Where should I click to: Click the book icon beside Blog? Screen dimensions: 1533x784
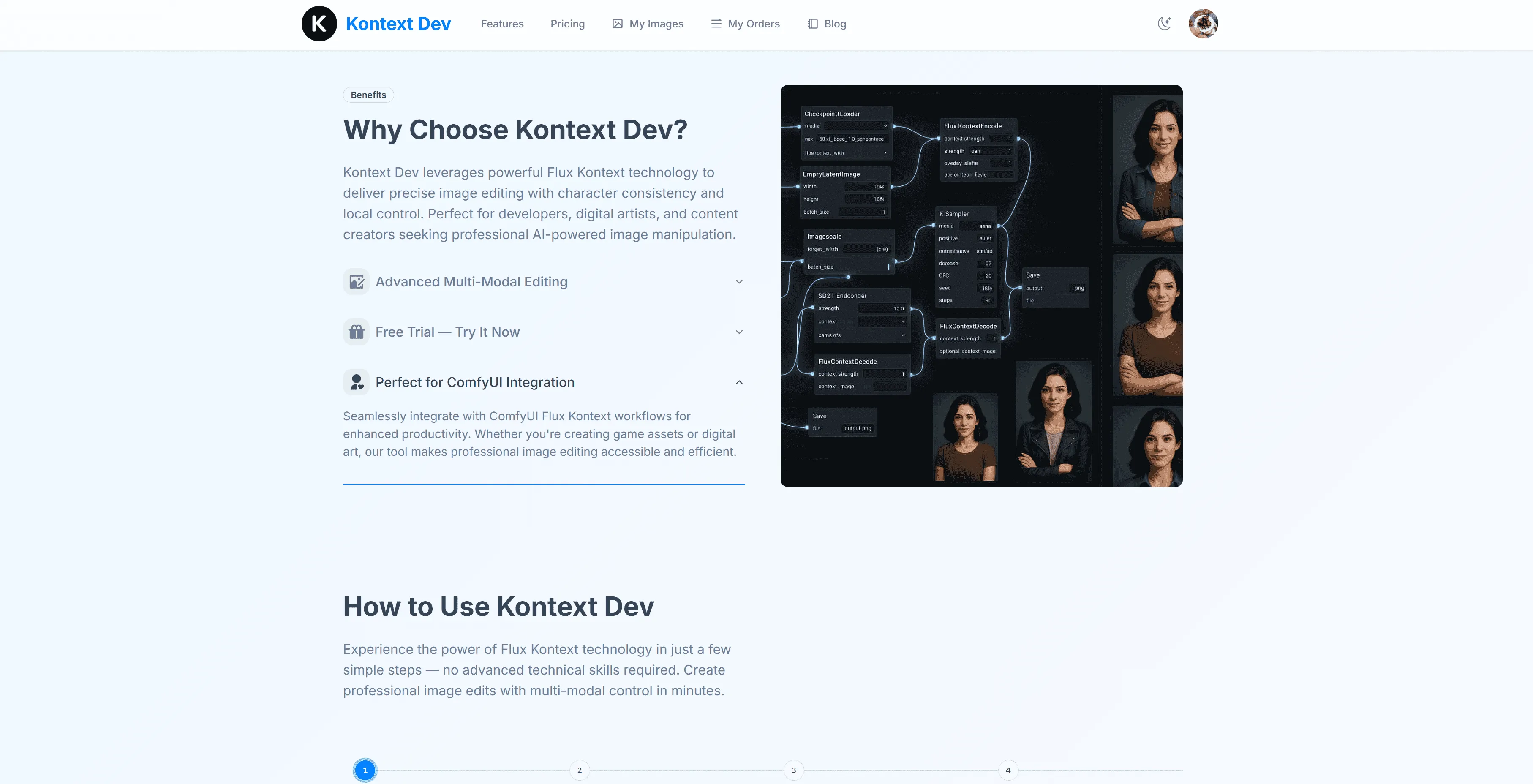point(812,24)
